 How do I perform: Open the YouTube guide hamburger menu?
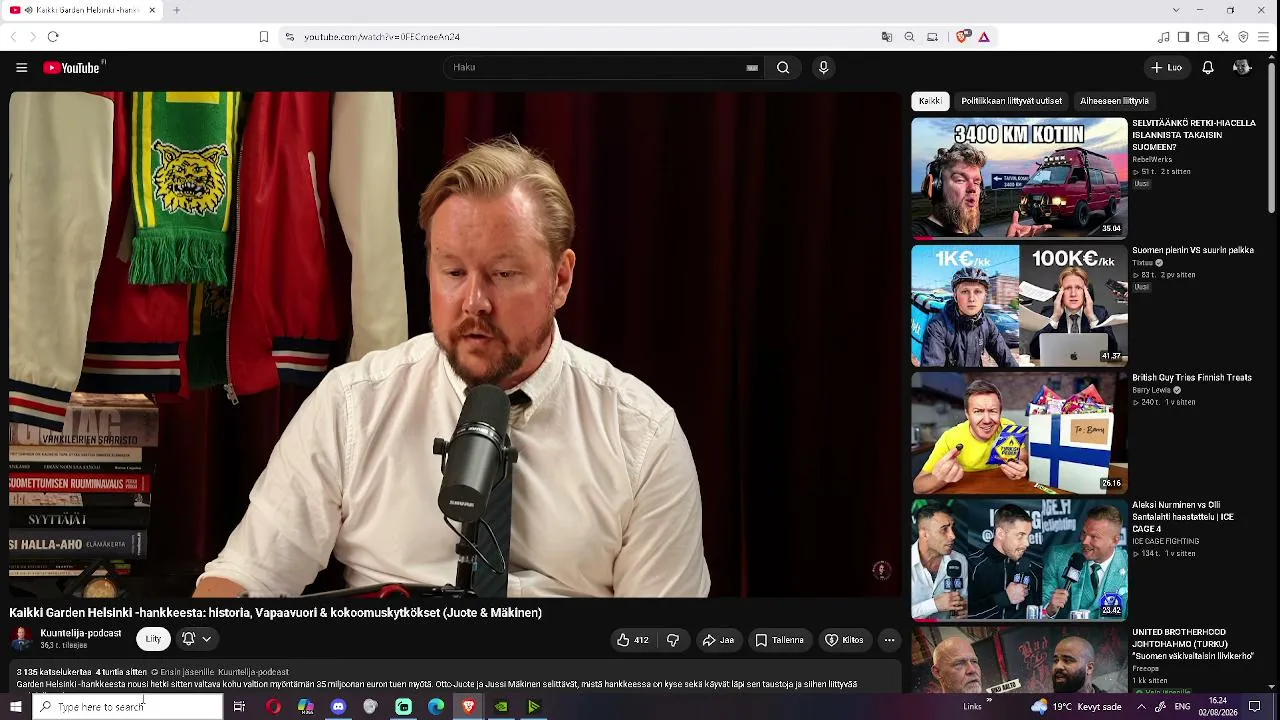click(21, 68)
